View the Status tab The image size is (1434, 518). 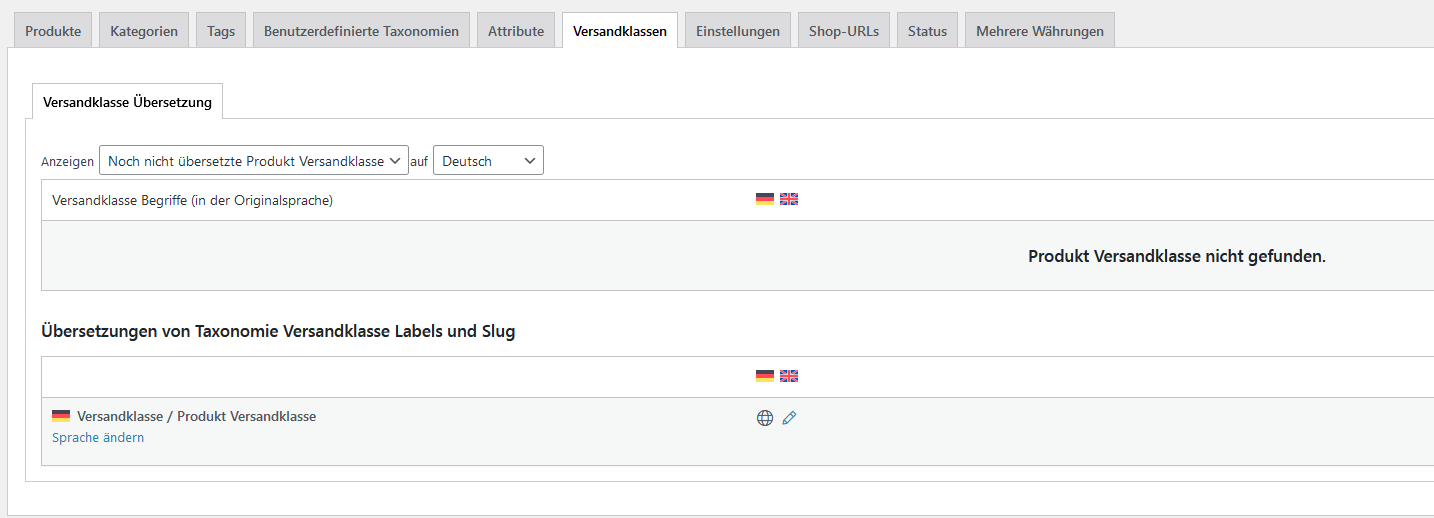click(927, 31)
